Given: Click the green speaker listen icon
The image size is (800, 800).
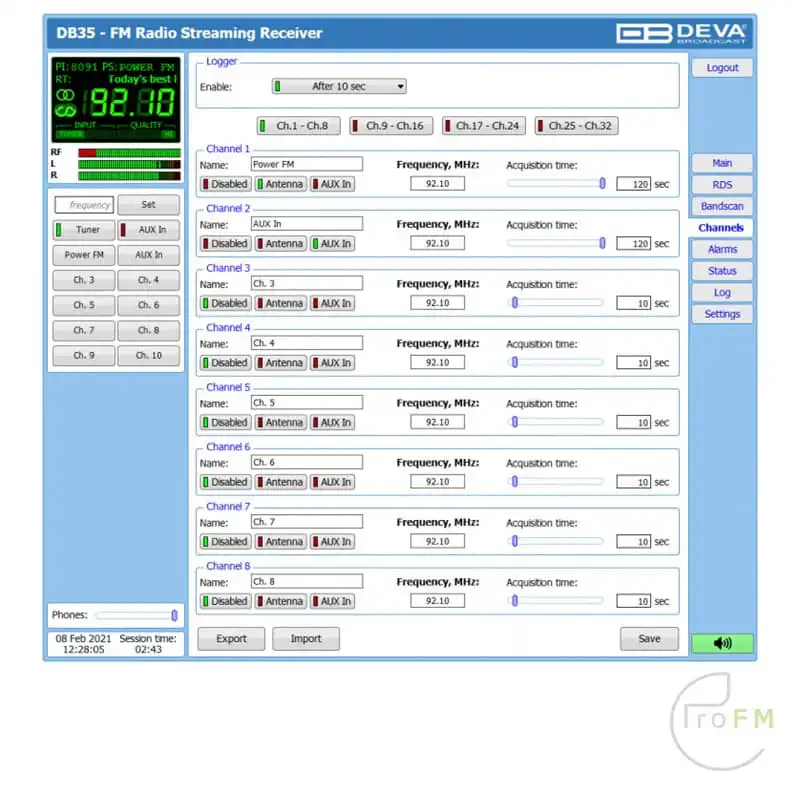Looking at the screenshot, I should click(x=722, y=643).
